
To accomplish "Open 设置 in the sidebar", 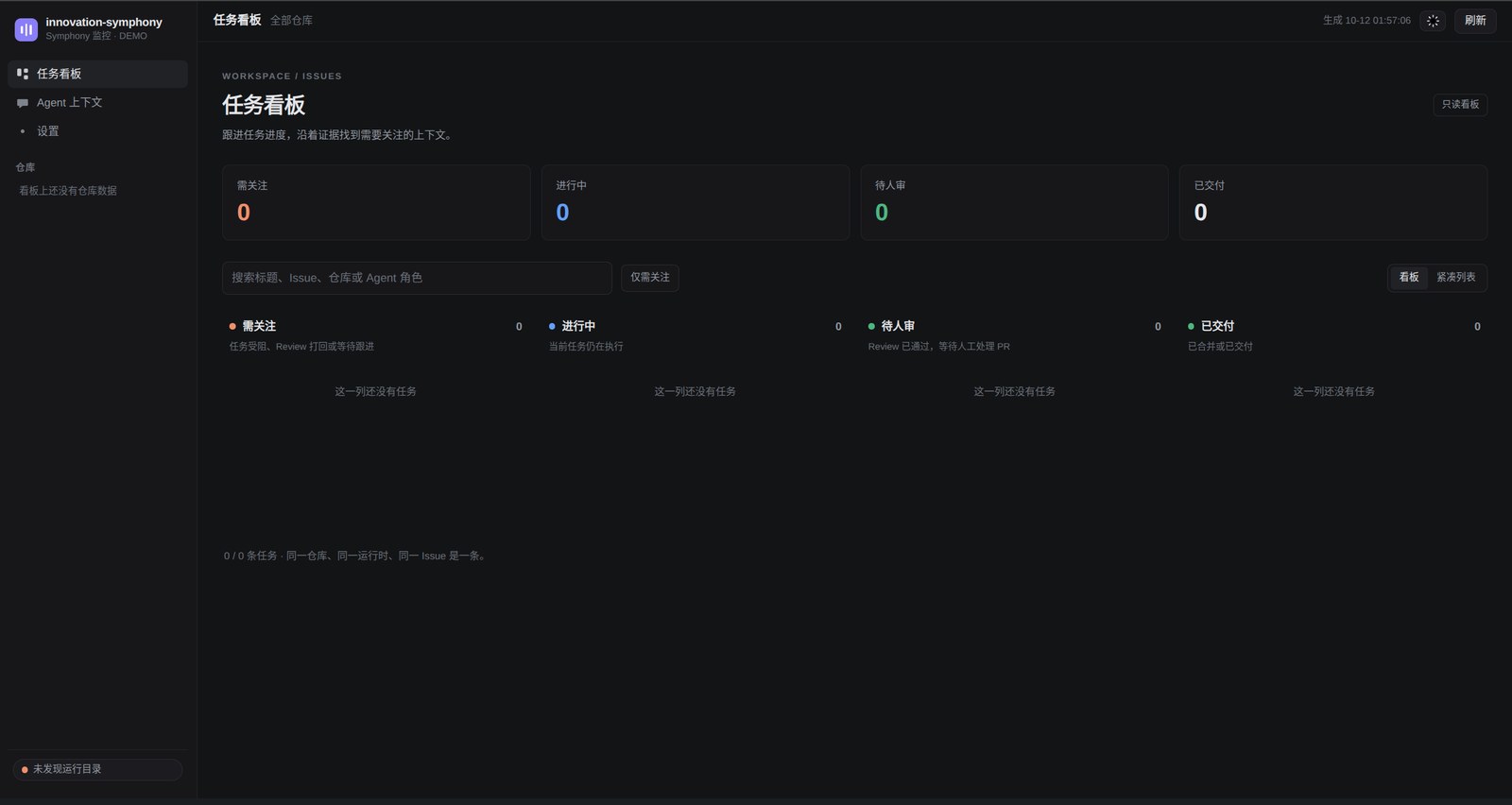I will [98, 131].
